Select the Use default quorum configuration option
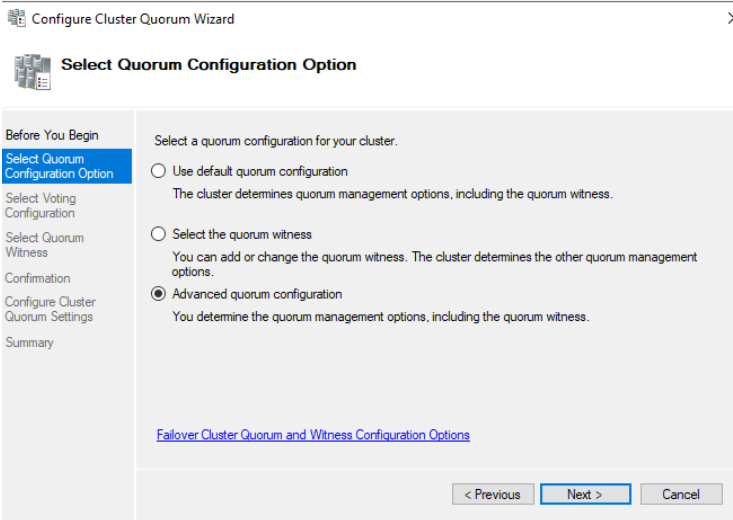The image size is (733, 520). coord(158,171)
